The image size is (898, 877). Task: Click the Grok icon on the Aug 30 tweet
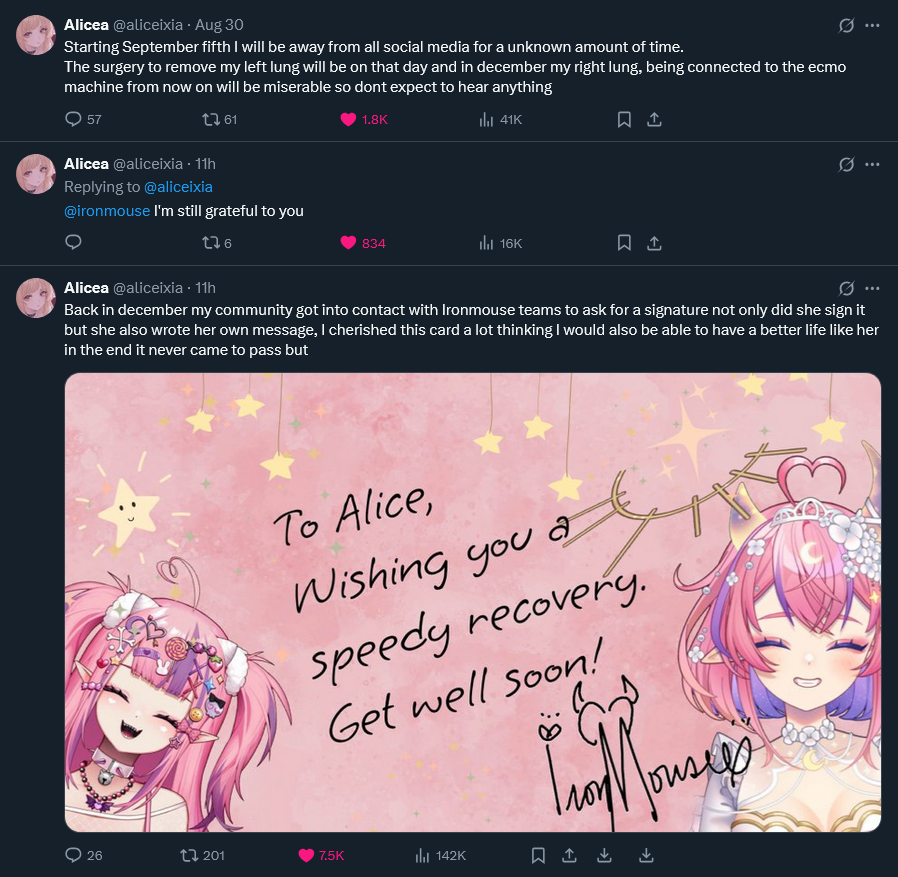point(846,25)
